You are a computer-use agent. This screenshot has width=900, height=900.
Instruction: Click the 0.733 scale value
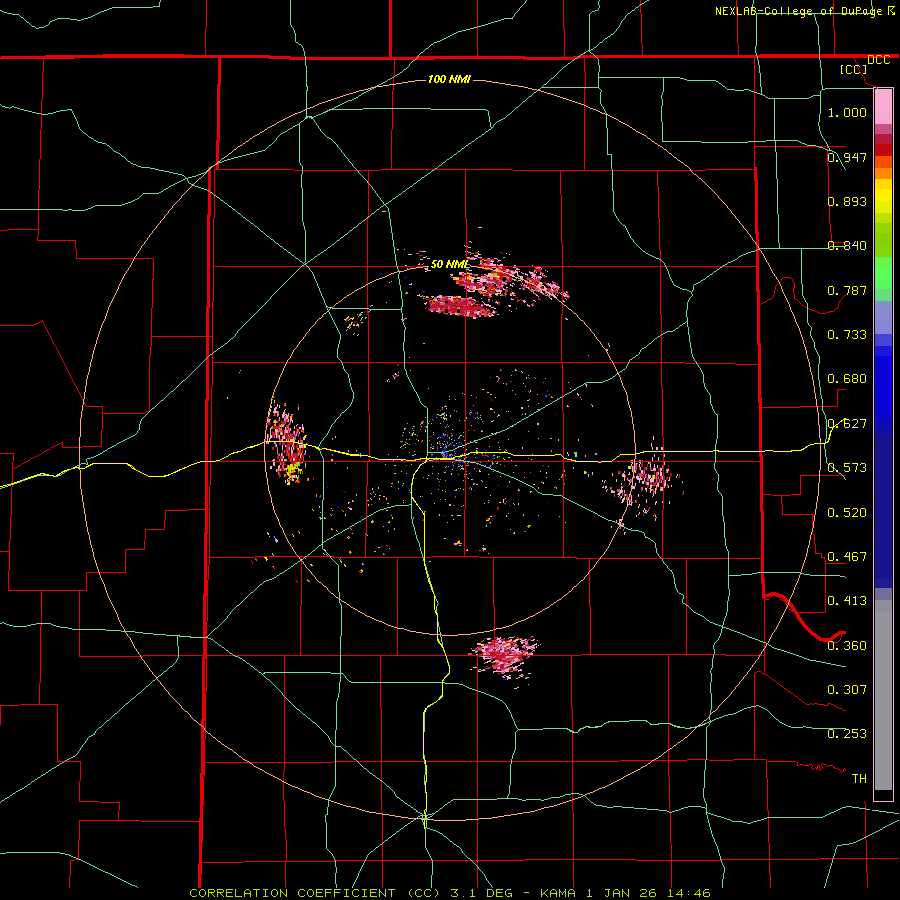[847, 335]
